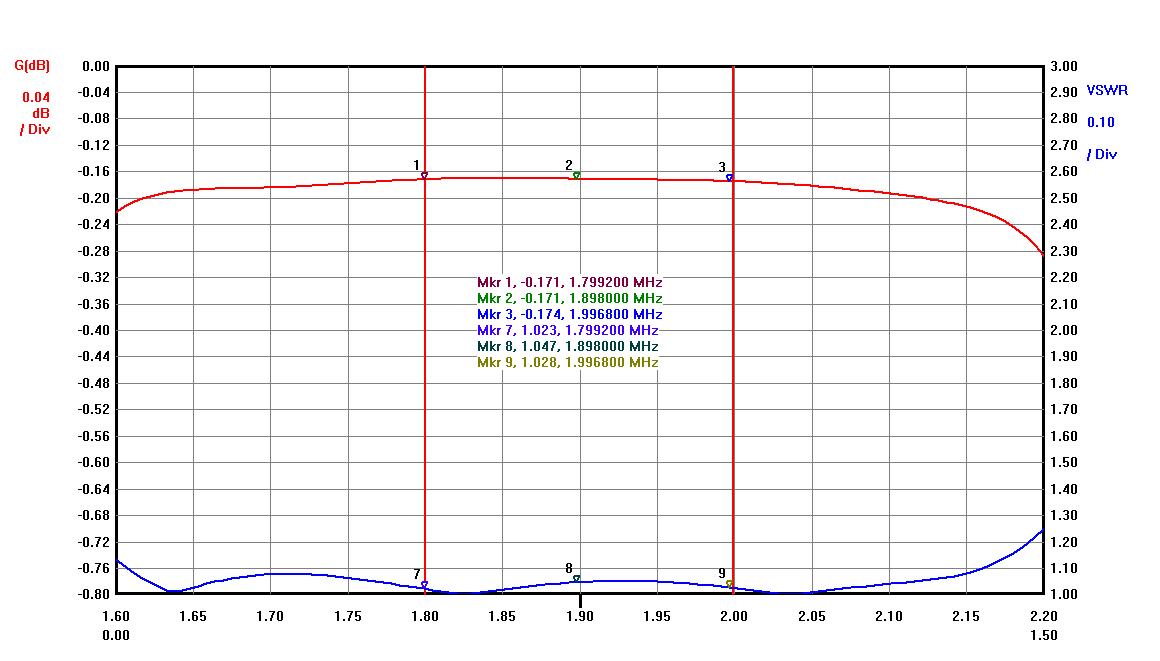Click the 1.60 start frequency axis label
Image resolution: width=1160 pixels, height=661 pixels.
[x=116, y=616]
